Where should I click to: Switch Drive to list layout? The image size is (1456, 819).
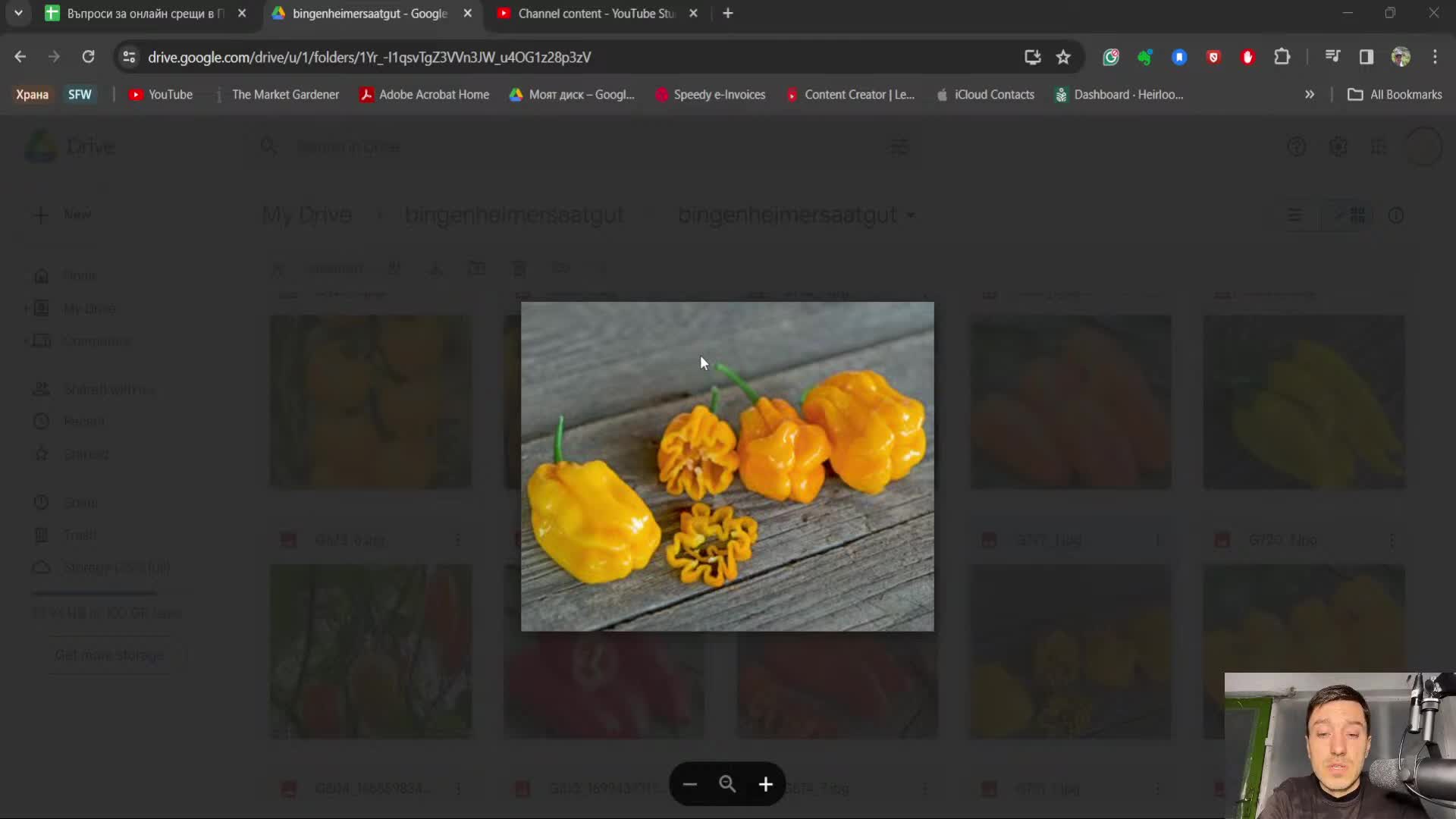1295,216
